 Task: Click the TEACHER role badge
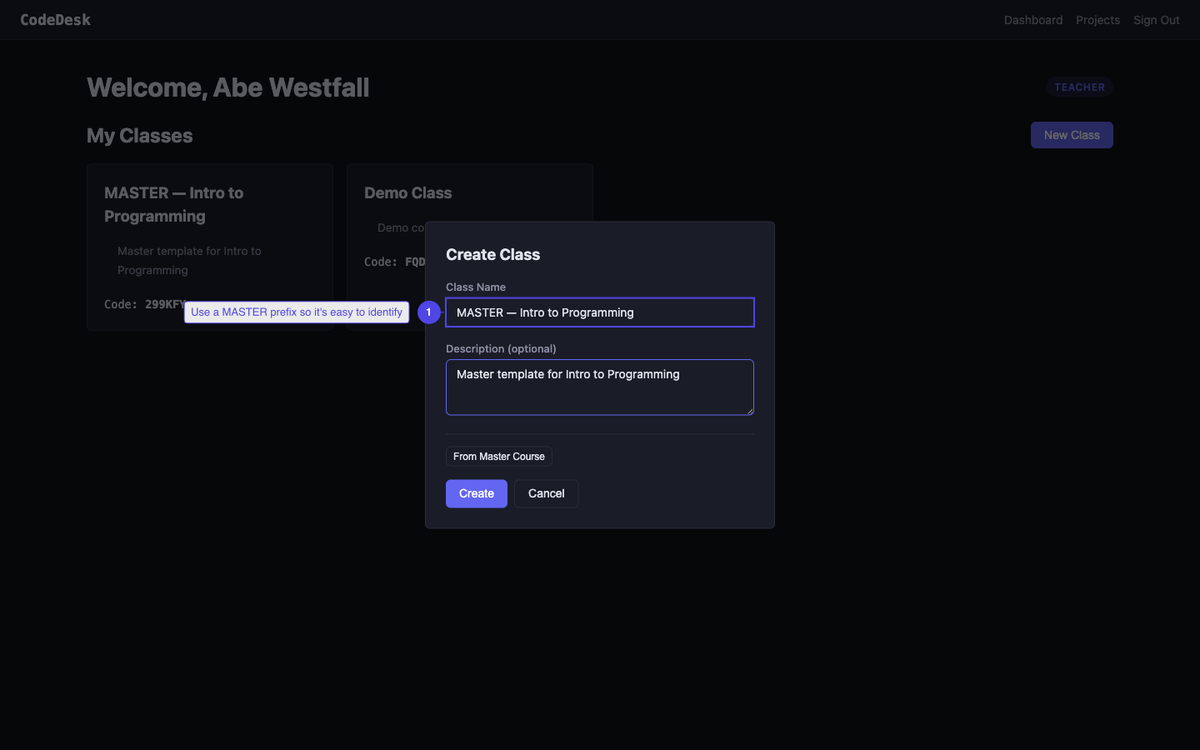[x=1079, y=87]
